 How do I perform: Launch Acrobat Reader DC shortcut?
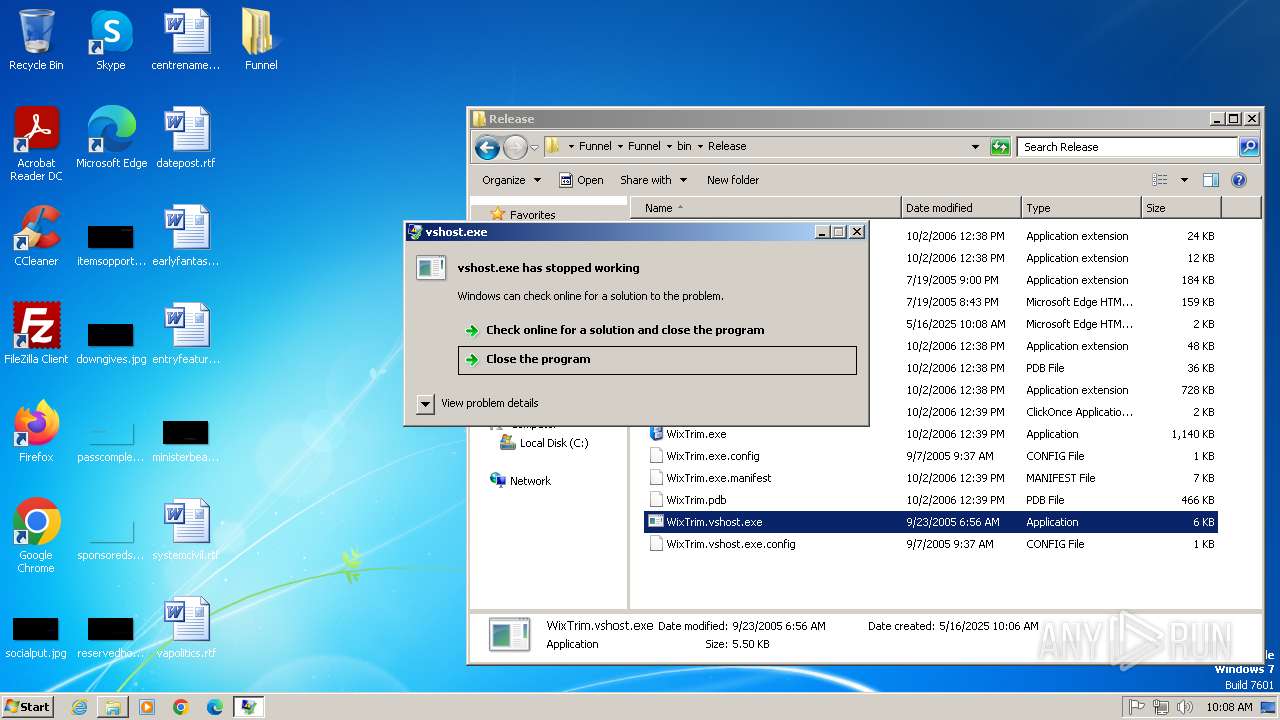(36, 144)
